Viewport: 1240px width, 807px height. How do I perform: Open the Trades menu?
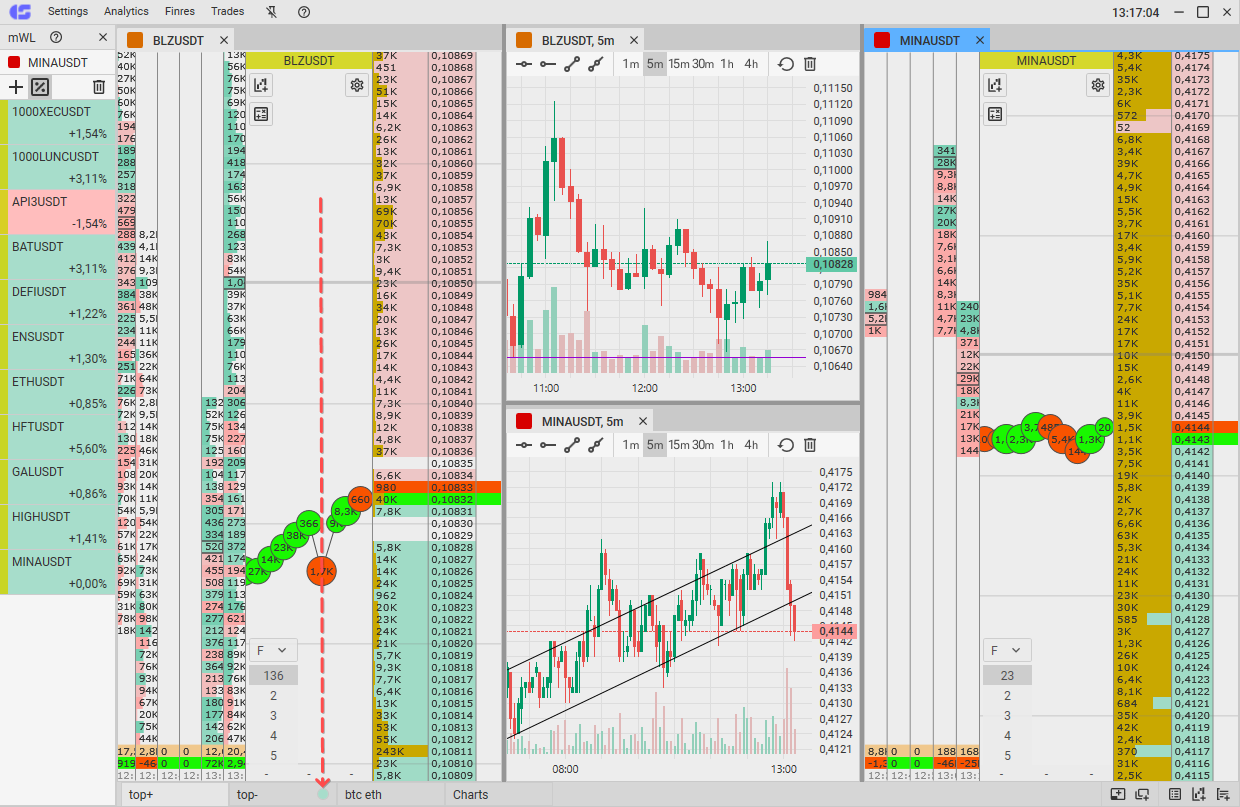228,12
